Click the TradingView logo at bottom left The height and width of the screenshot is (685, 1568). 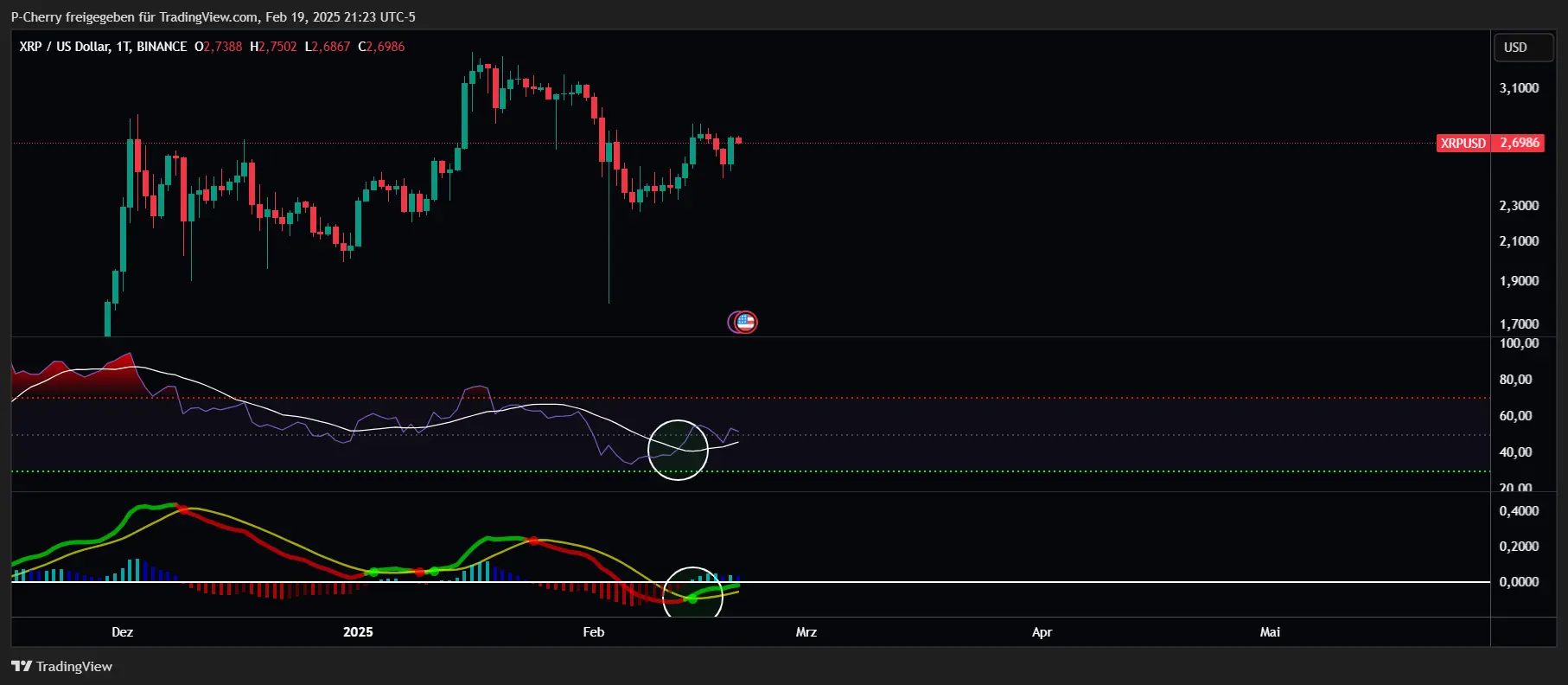61,666
